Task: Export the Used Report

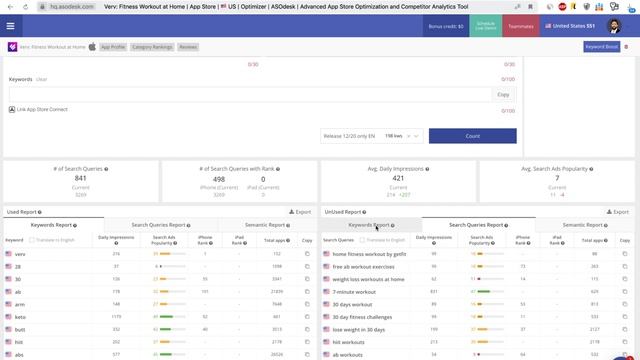Action: (x=300, y=212)
